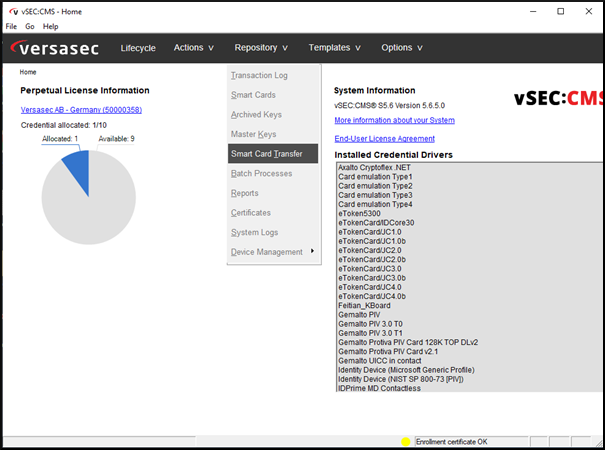605x450 pixels.
Task: Click the vSEC:CMS version text
Action: pyautogui.click(x=389, y=106)
